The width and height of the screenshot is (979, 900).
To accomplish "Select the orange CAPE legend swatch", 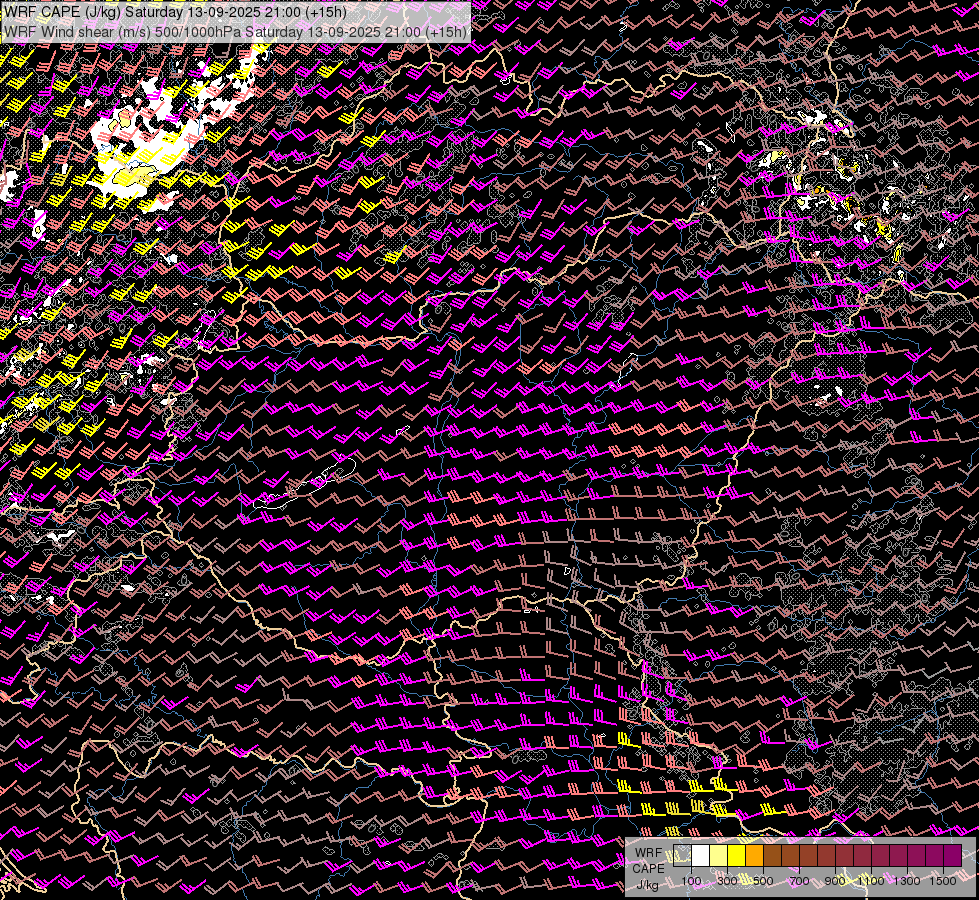I will tap(754, 855).
